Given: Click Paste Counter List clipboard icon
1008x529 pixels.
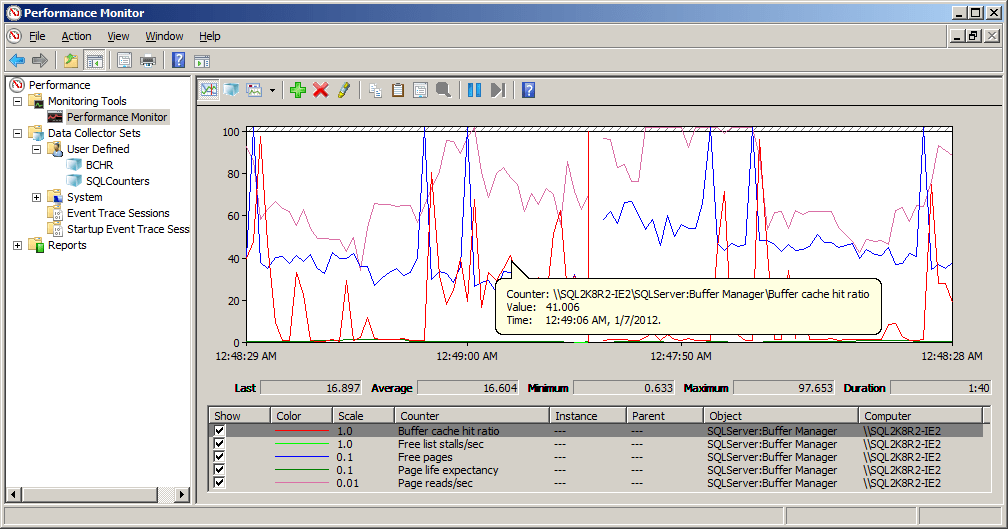Looking at the screenshot, I should click(398, 90).
